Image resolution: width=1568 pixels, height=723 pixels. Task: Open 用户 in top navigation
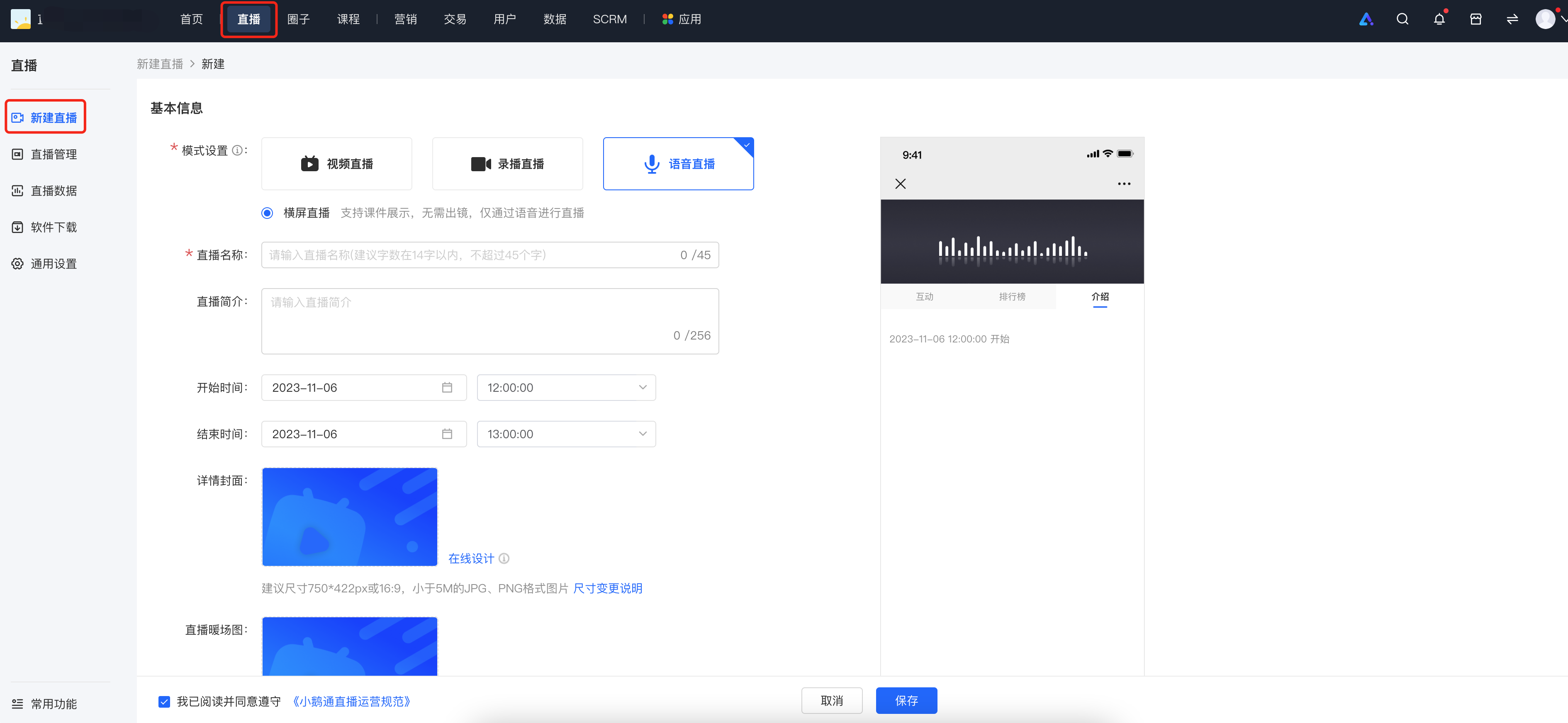tap(504, 19)
